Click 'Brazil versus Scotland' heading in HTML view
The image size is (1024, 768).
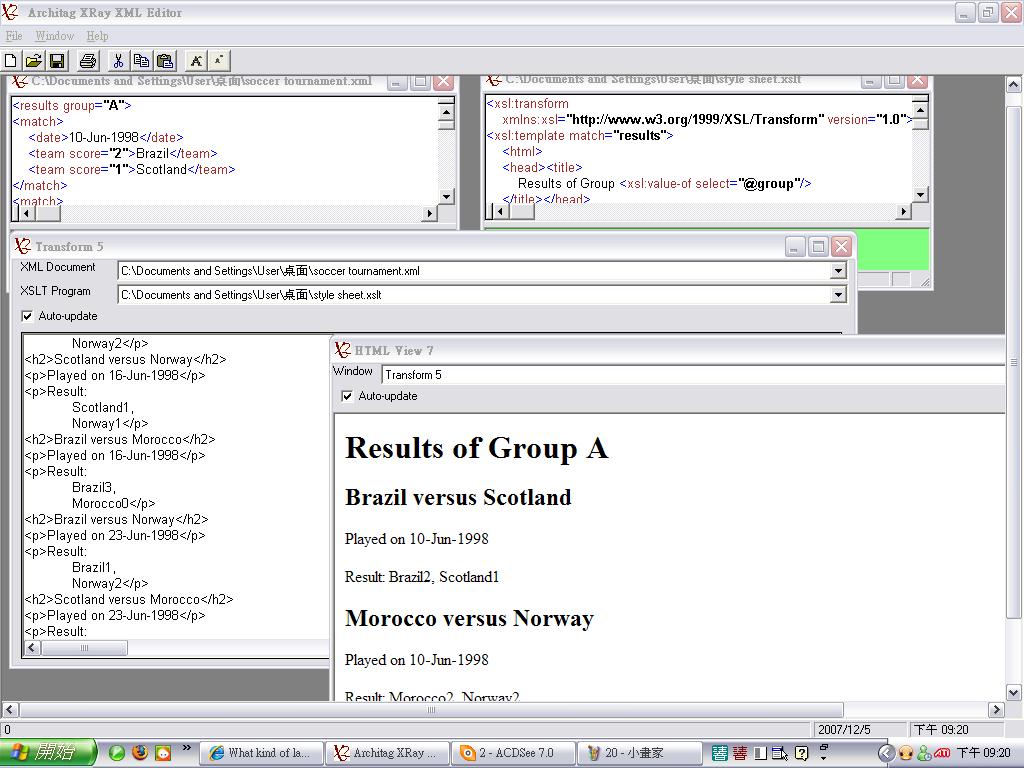pos(458,498)
